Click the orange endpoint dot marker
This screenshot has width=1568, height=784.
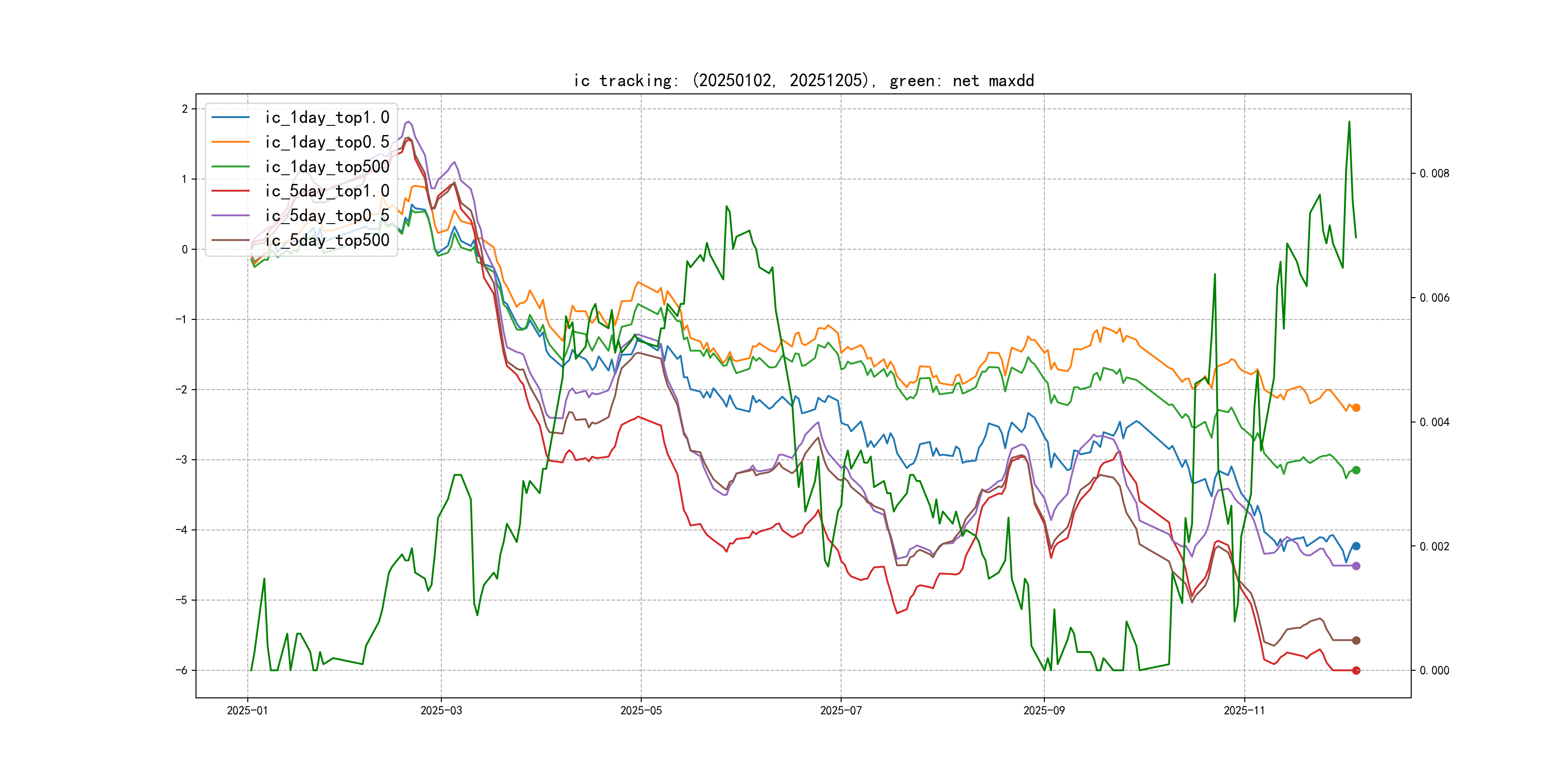(1356, 408)
